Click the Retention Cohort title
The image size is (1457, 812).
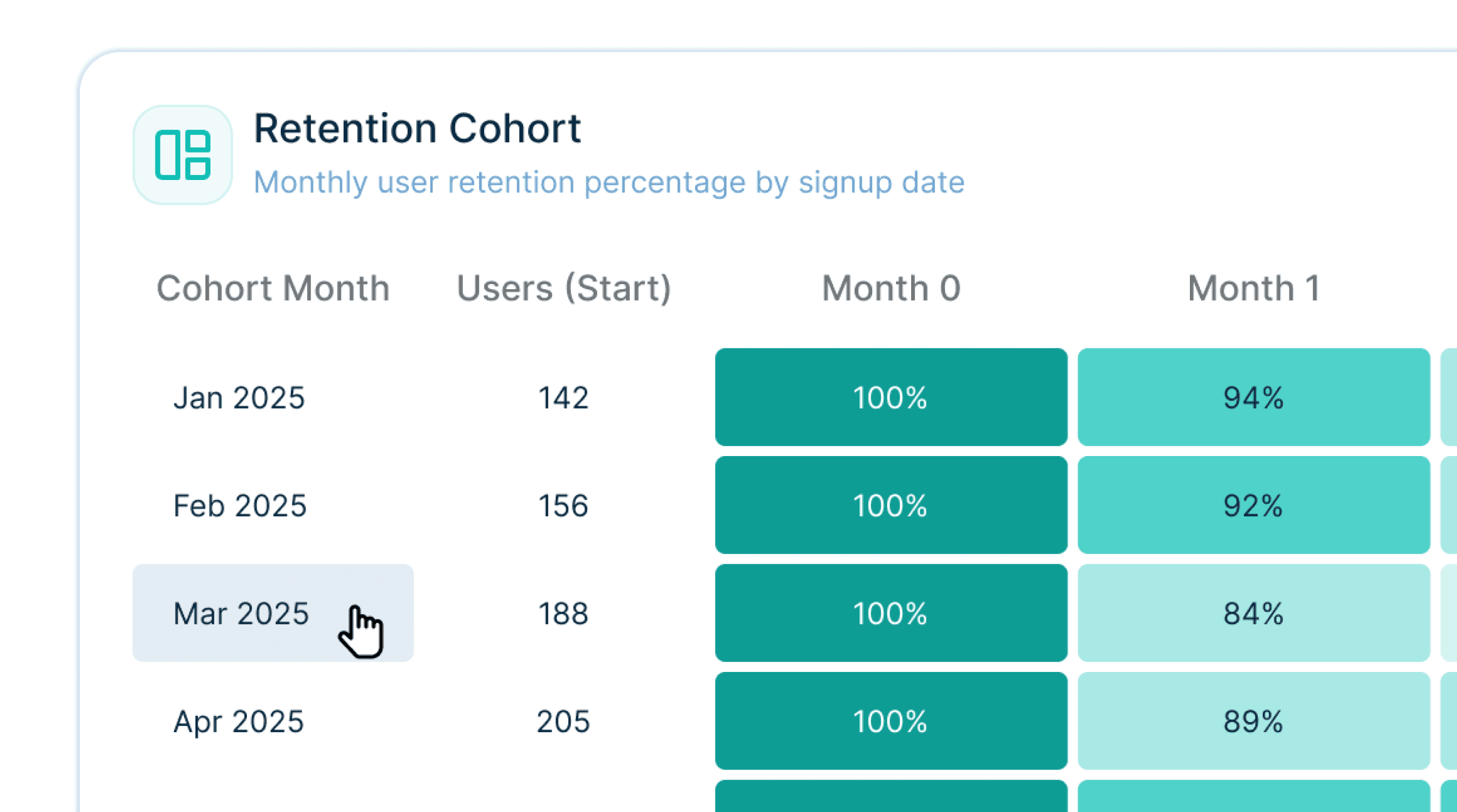pyautogui.click(x=417, y=128)
